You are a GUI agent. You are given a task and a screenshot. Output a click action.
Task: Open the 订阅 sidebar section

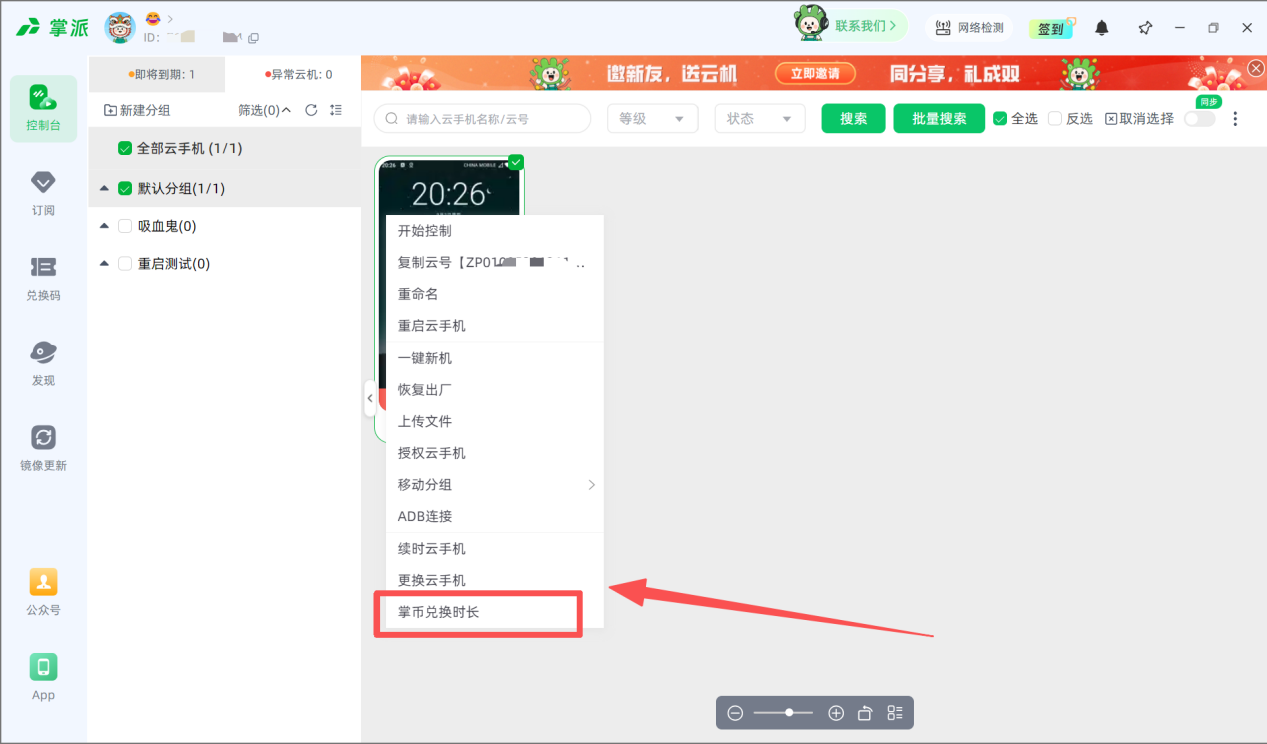tap(43, 193)
